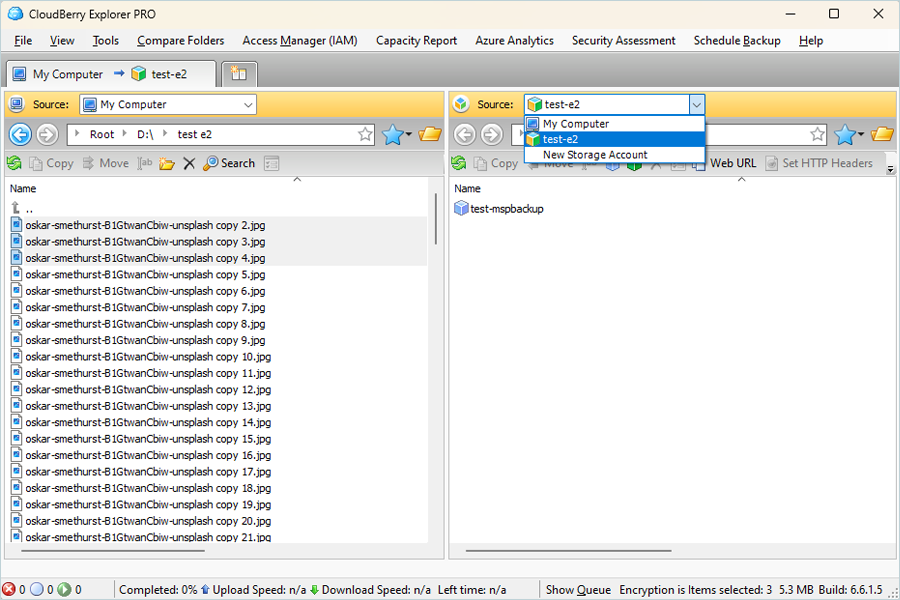
Task: Go forward in the right pane navigation
Action: (x=492, y=135)
